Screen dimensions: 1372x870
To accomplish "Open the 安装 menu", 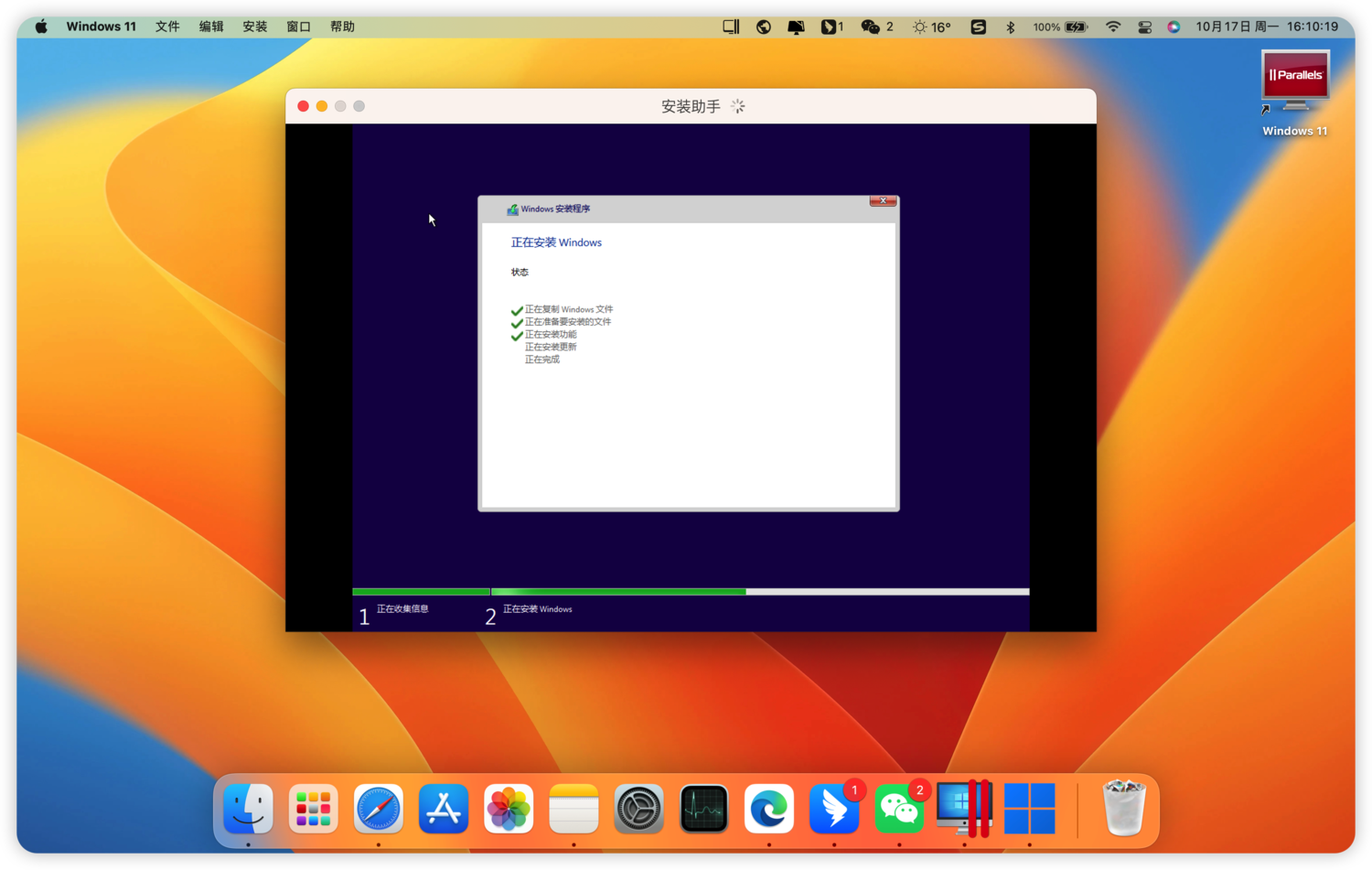I will point(255,27).
